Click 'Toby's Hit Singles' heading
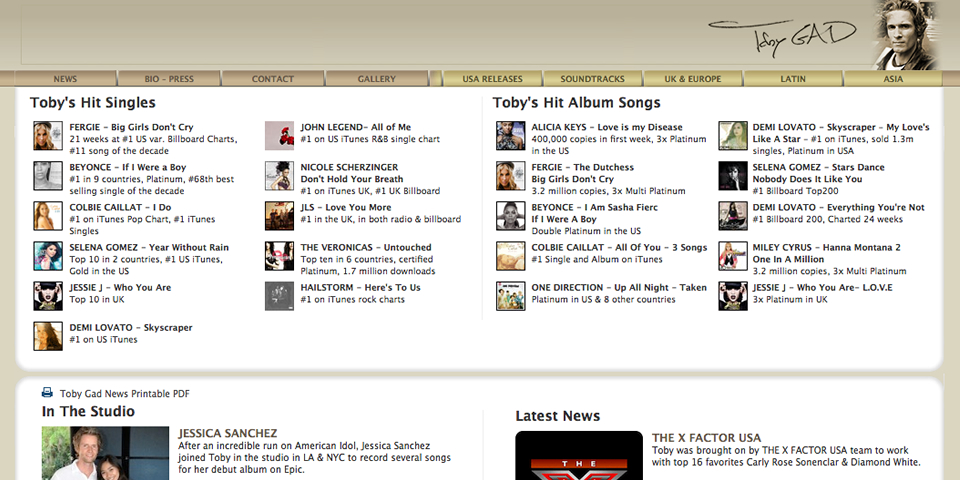 pos(92,103)
